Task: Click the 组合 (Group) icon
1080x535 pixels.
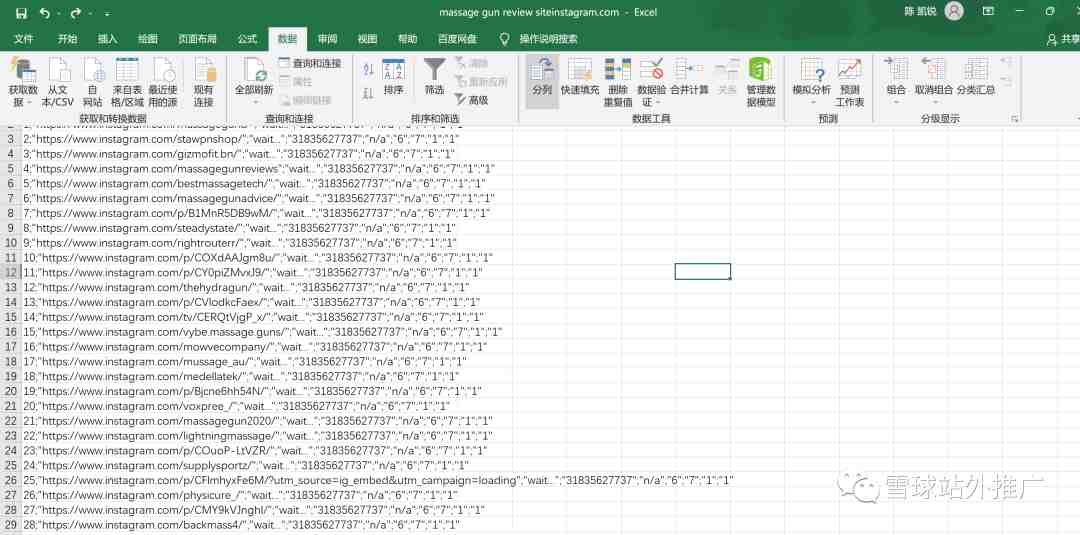Action: pyautogui.click(x=896, y=71)
